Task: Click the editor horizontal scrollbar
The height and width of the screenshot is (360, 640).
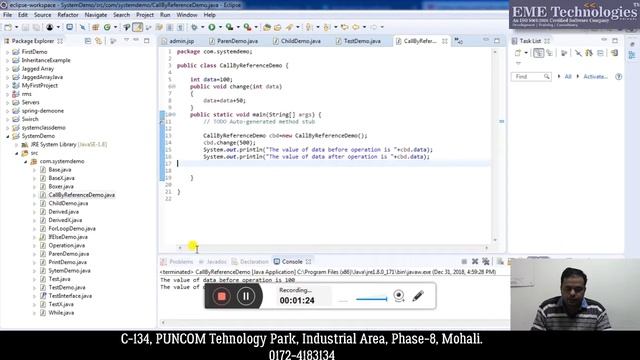Action: tap(333, 247)
